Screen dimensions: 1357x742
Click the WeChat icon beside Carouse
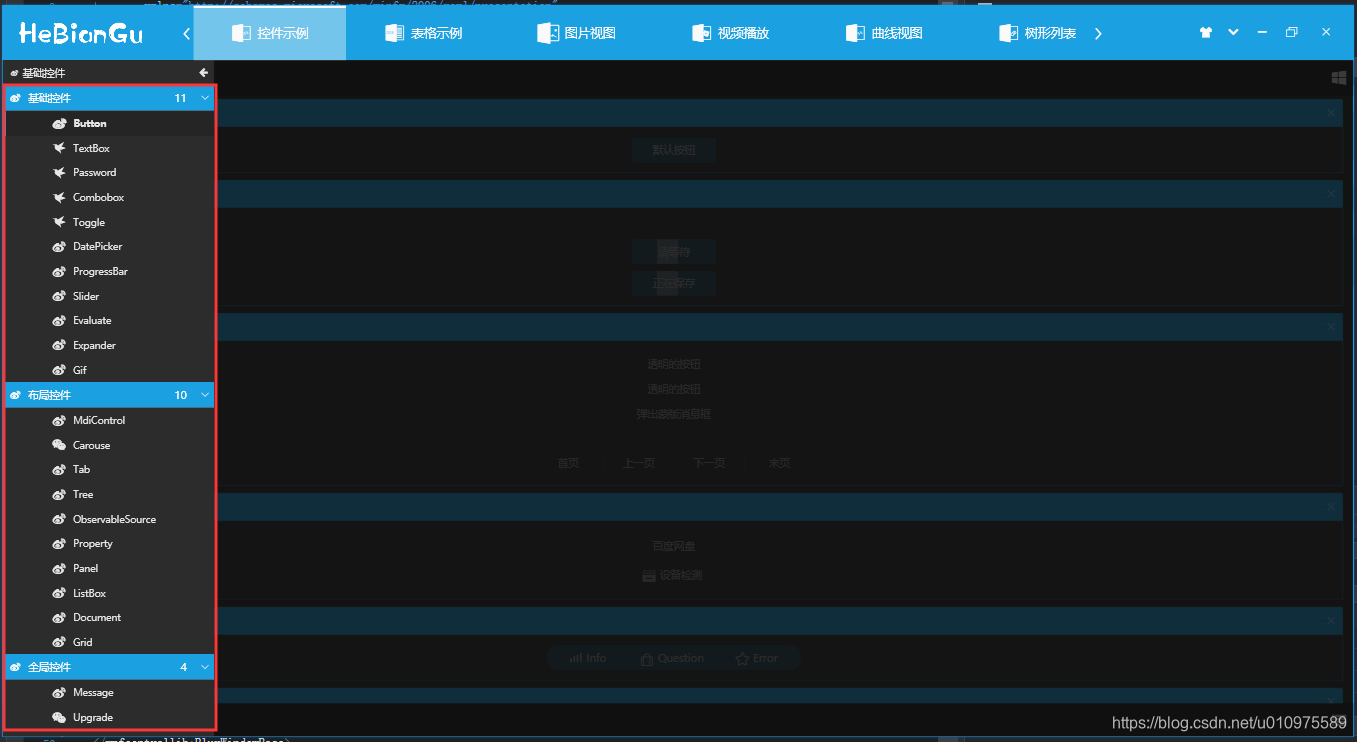coord(59,445)
